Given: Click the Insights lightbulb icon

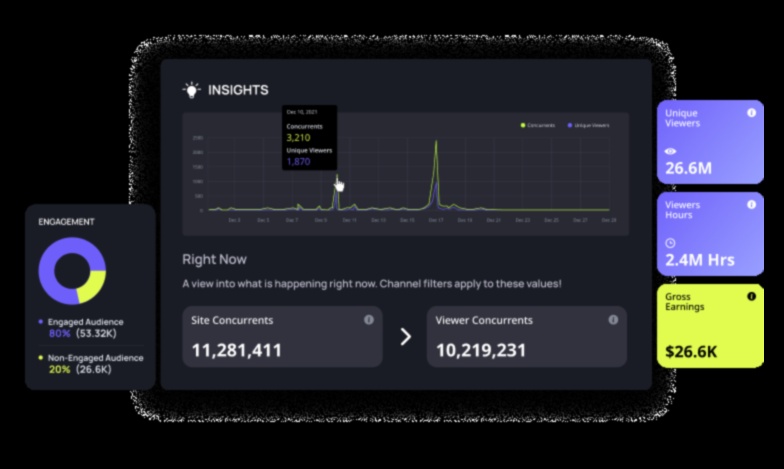Looking at the screenshot, I should 191,90.
